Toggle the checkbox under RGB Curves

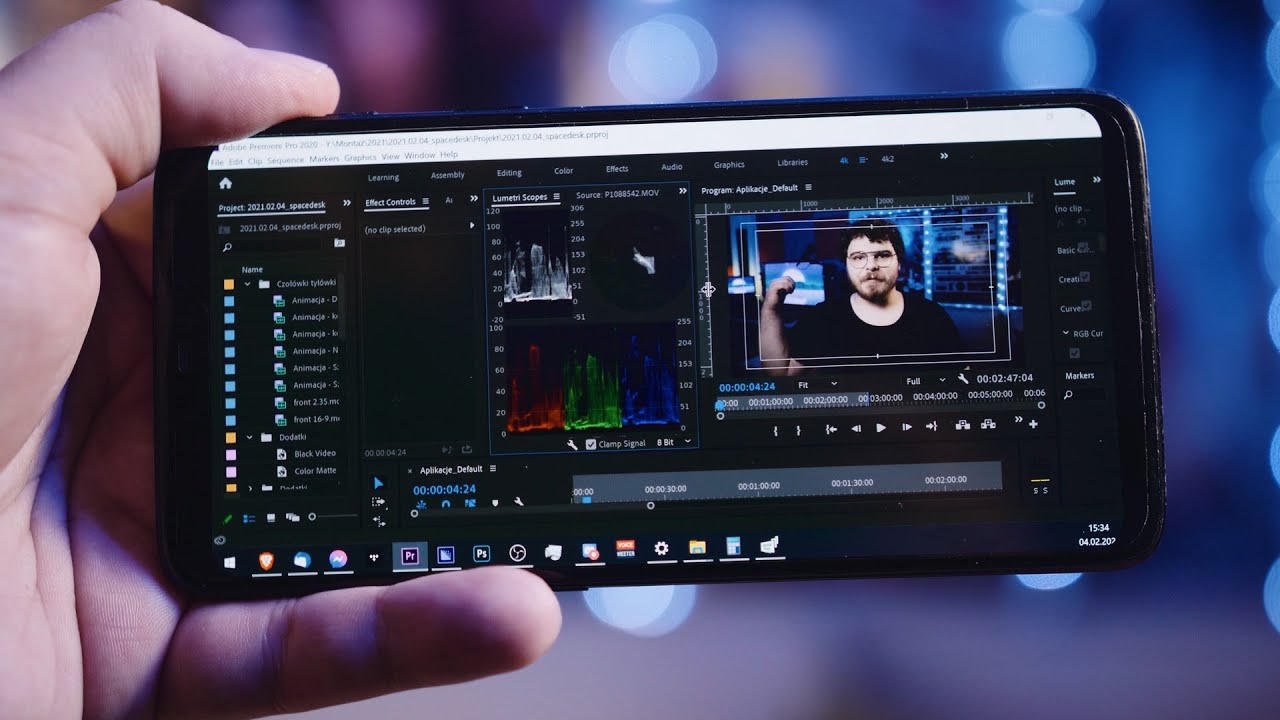1075,353
